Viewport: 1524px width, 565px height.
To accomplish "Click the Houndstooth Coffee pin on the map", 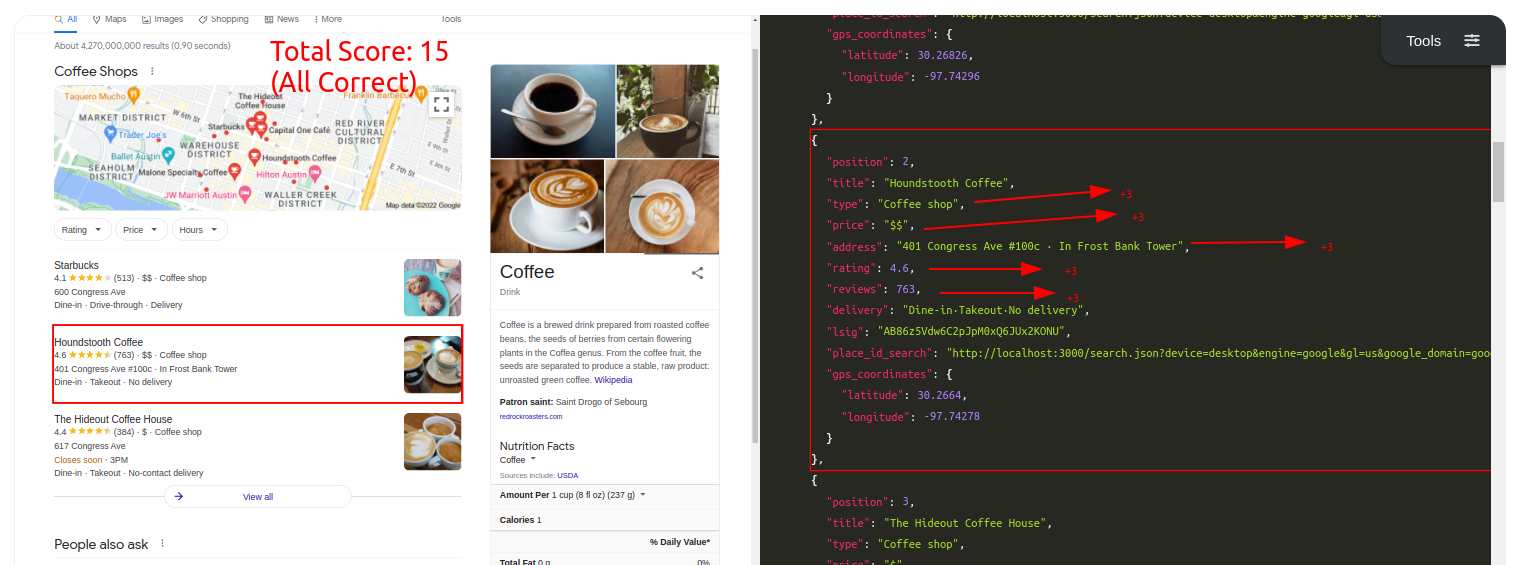I will 254,157.
